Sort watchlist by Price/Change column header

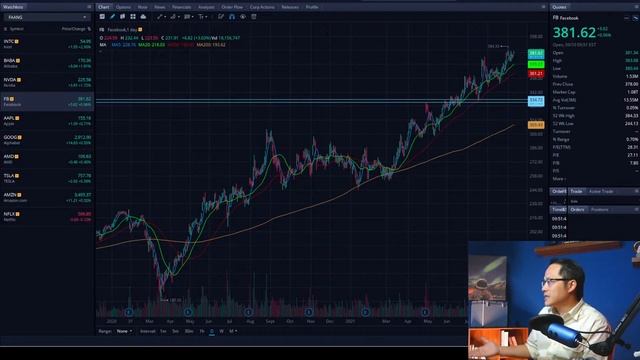coord(76,29)
